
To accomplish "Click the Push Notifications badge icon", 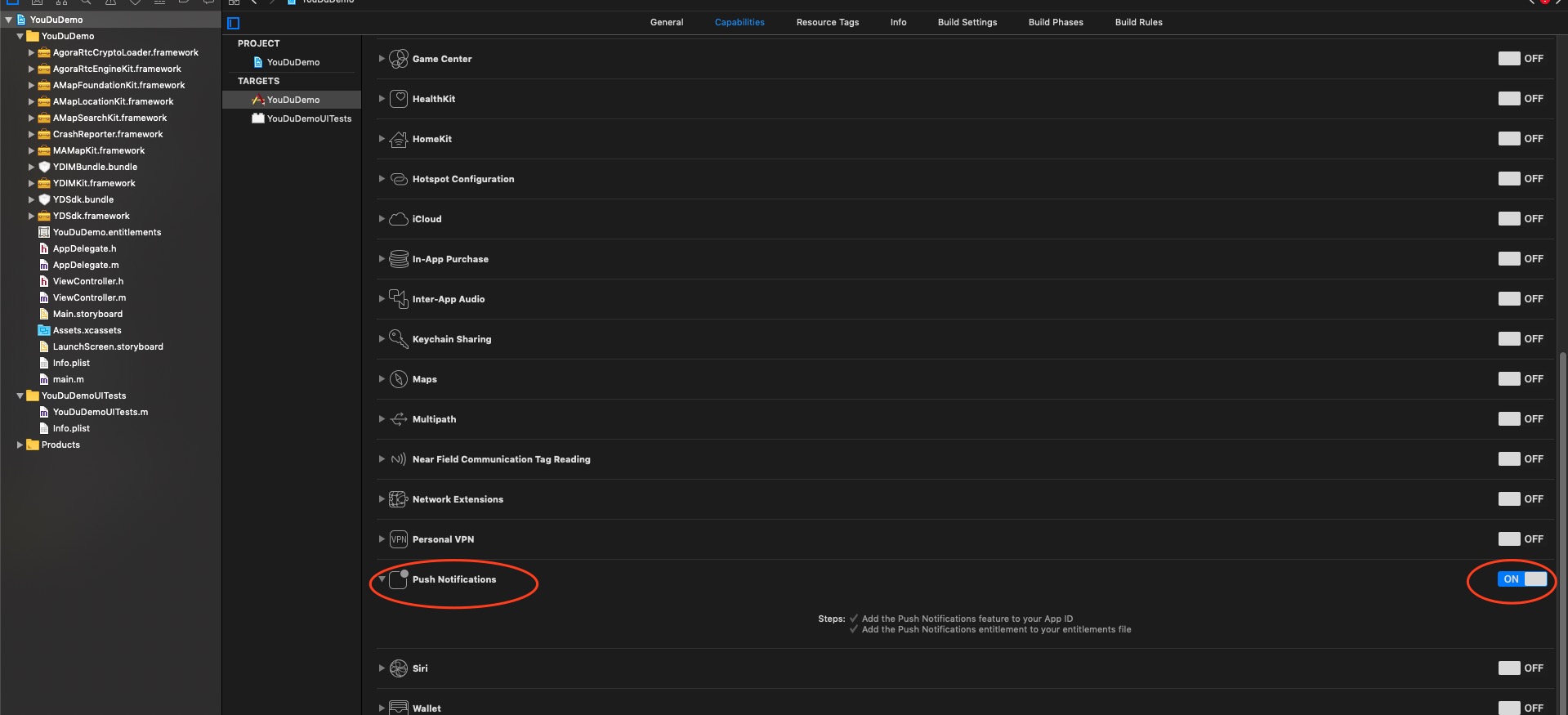I will 399,579.
